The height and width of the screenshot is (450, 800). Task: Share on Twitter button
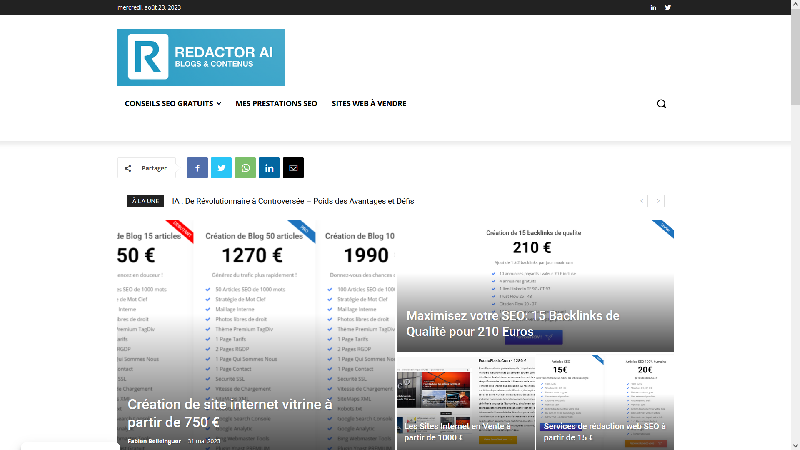pos(221,167)
